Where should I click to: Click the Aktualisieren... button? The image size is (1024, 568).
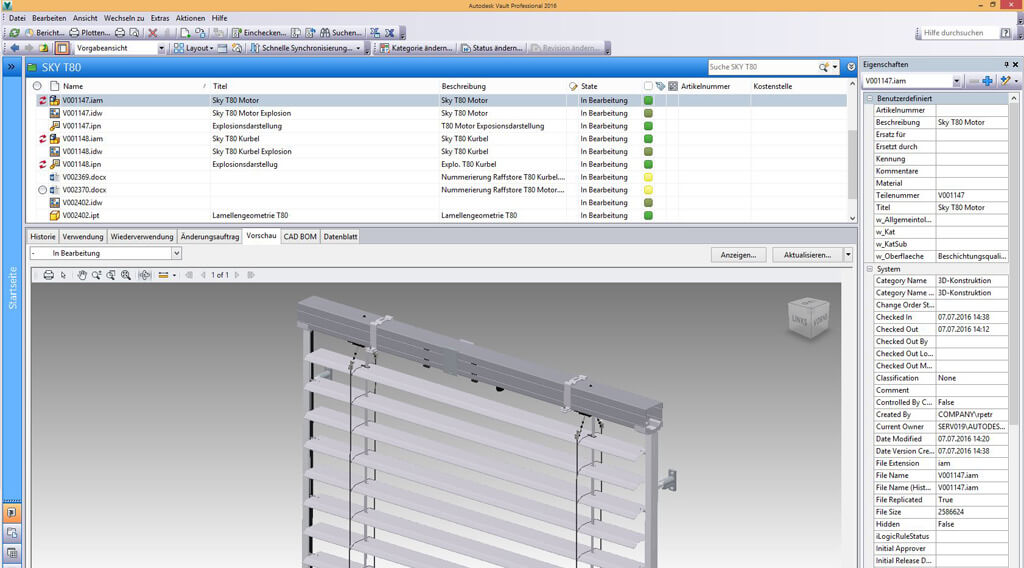pos(805,255)
